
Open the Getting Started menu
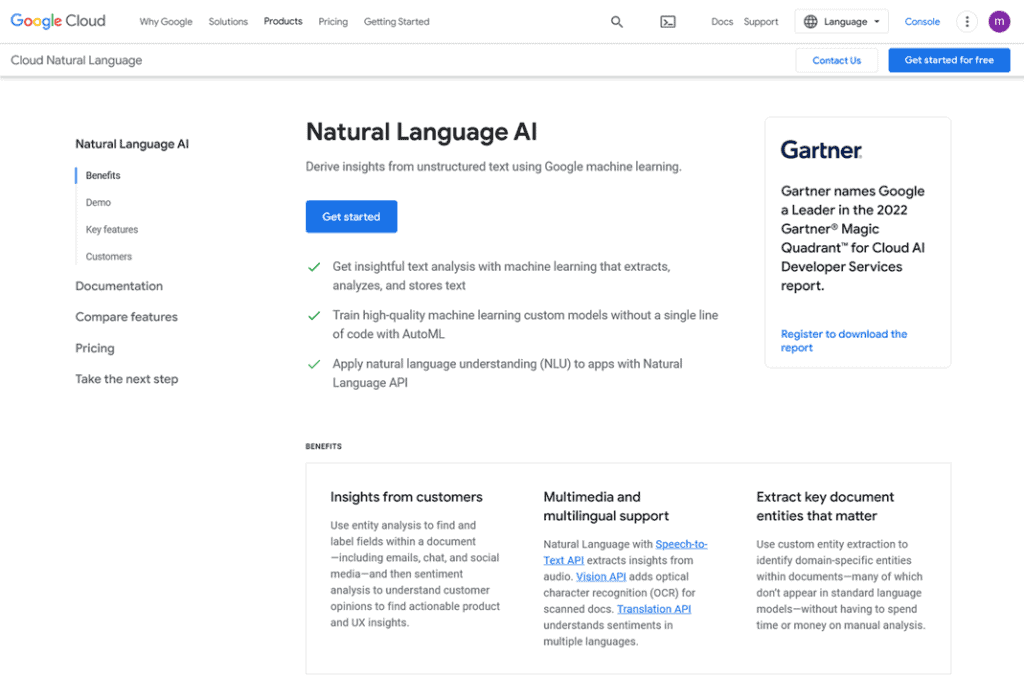[x=396, y=22]
